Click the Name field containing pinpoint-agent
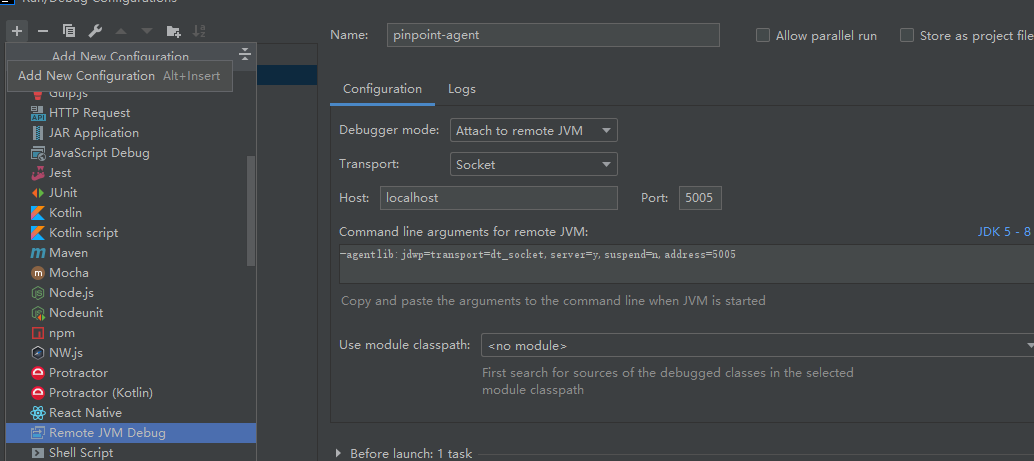The width and height of the screenshot is (1034, 461). coord(553,35)
